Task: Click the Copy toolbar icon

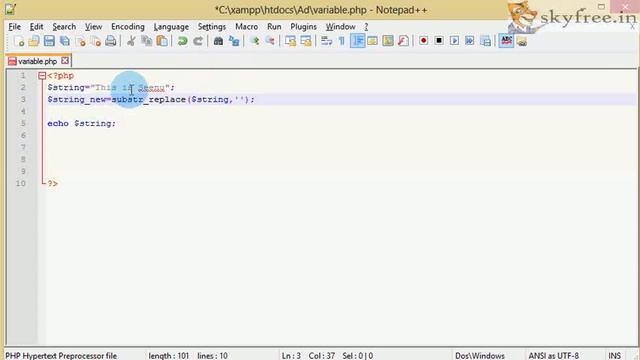Action: 147,41
